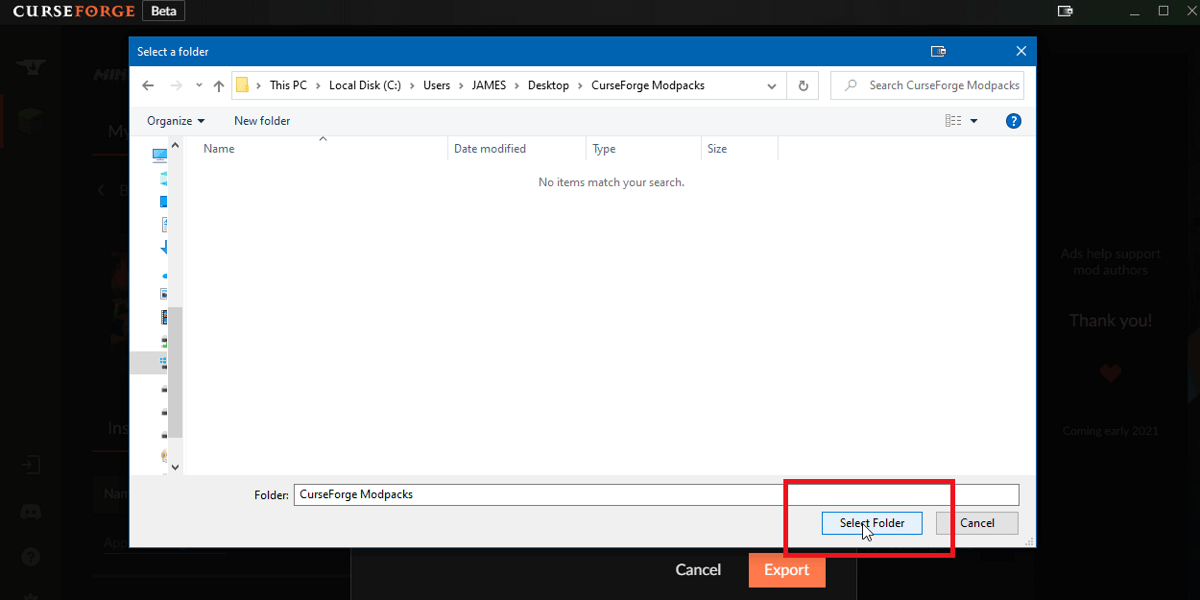Expand the chevron after Users breadcrumb
The image size is (1200, 600).
(461, 86)
